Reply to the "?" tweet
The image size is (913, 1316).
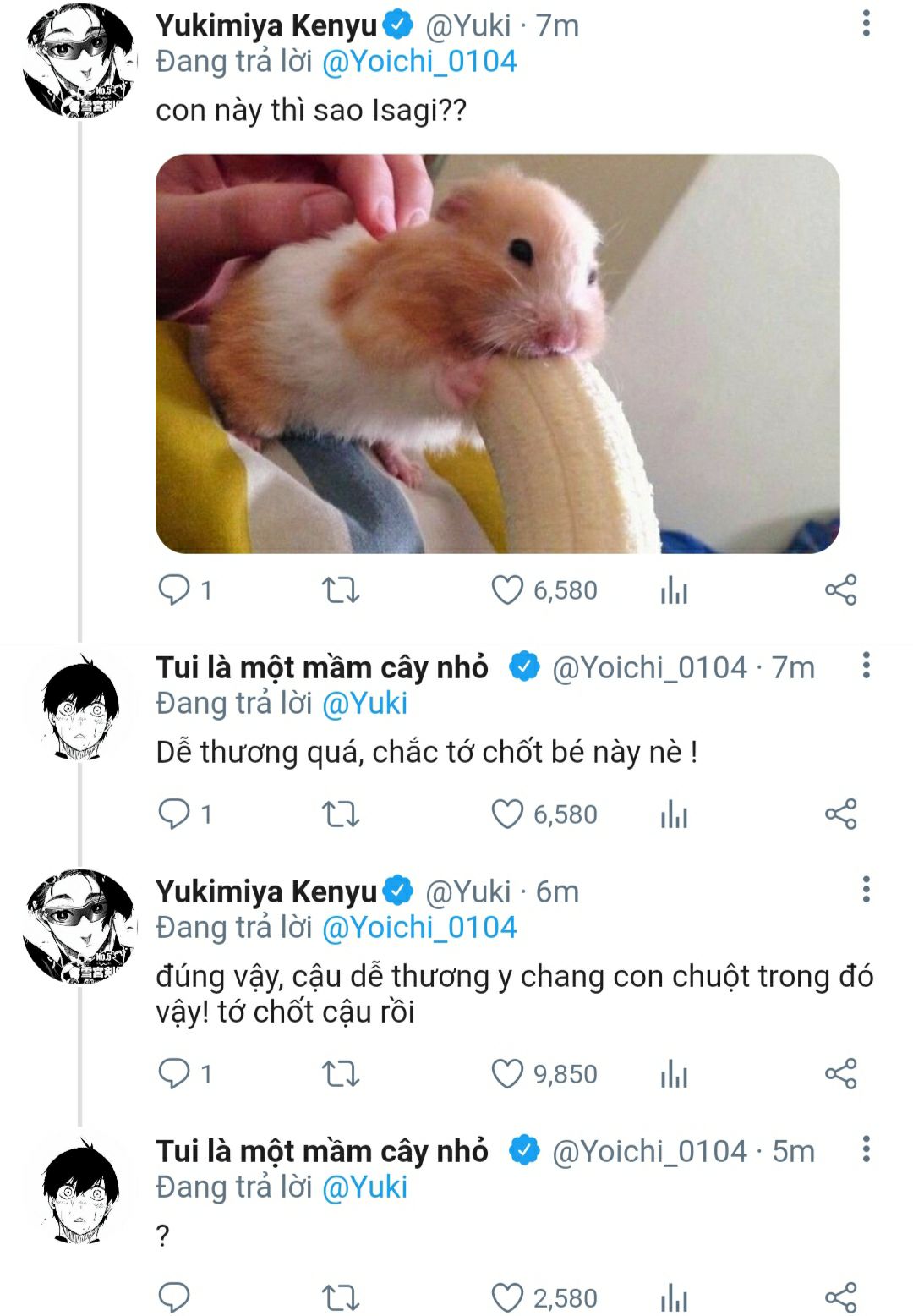[x=174, y=1297]
